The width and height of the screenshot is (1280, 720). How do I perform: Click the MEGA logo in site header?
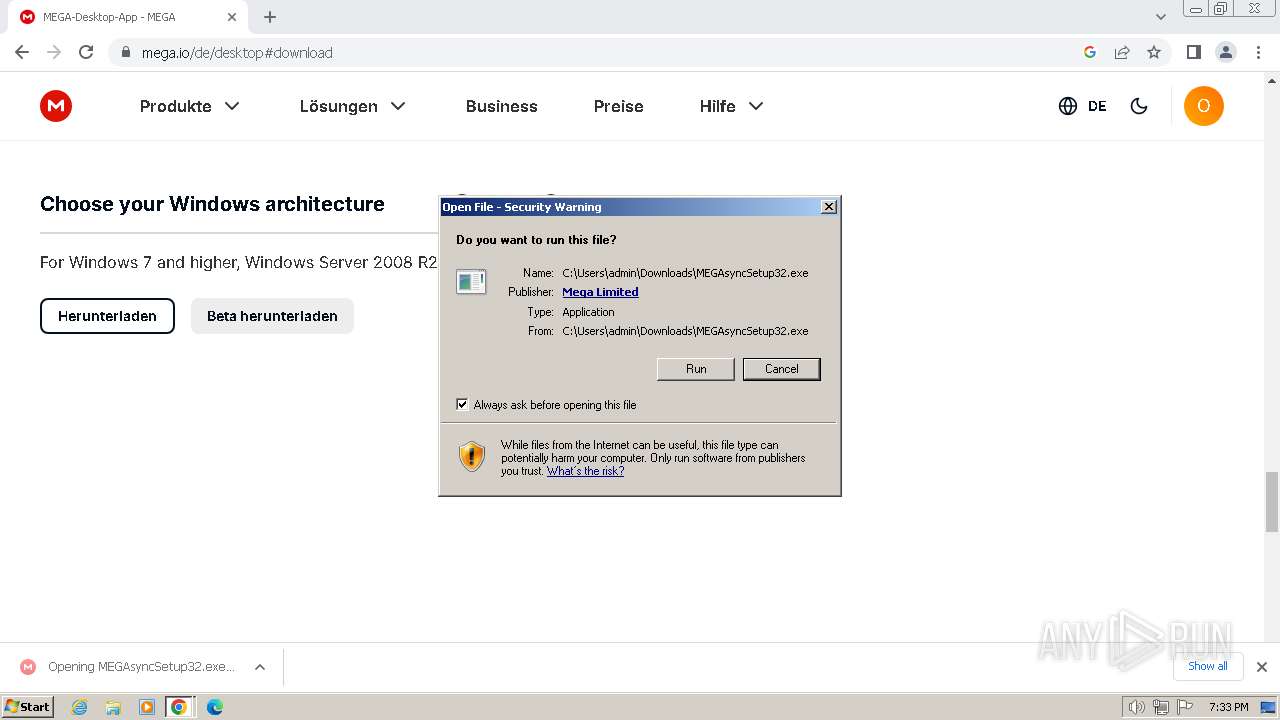(56, 106)
